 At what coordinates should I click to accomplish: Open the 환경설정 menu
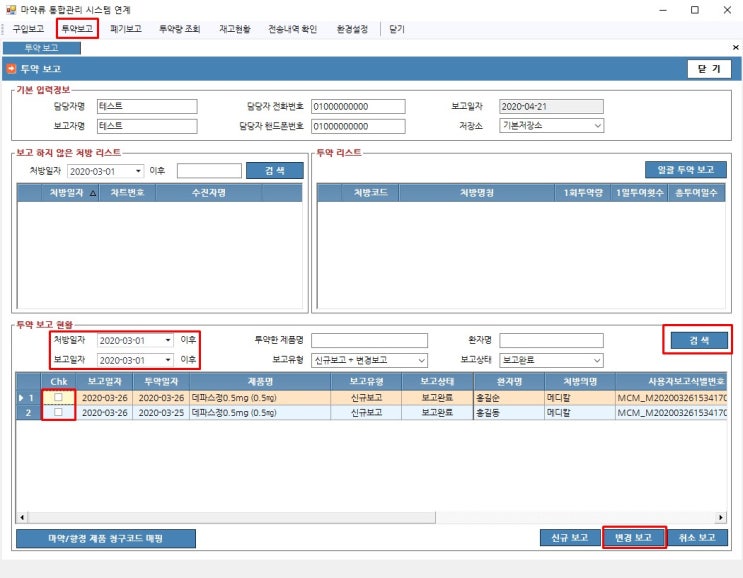click(352, 29)
